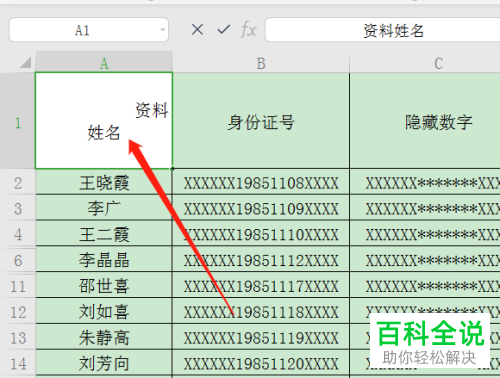The image size is (500, 378).
Task: Select column B header
Action: point(261,62)
